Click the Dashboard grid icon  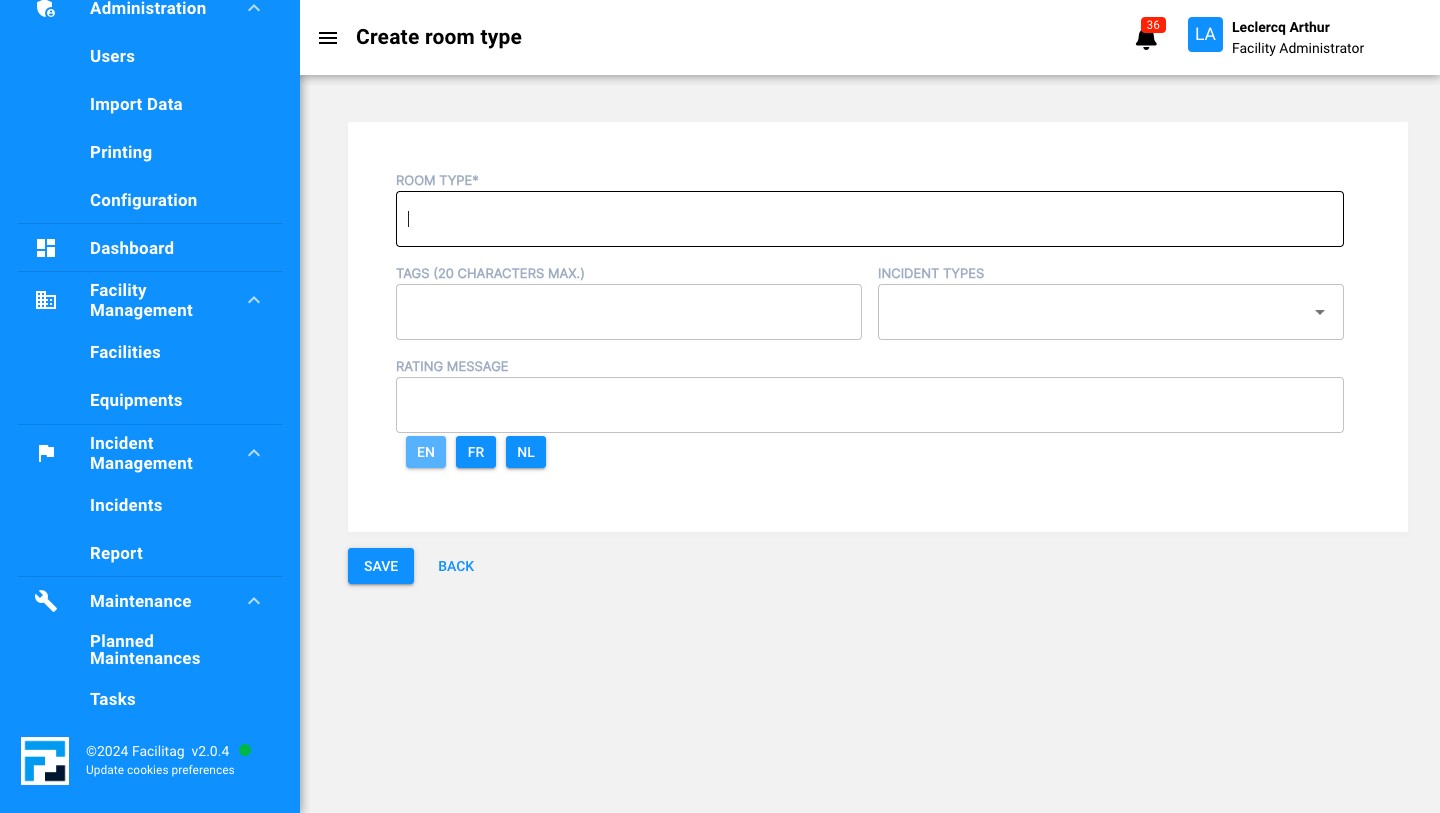pos(46,248)
